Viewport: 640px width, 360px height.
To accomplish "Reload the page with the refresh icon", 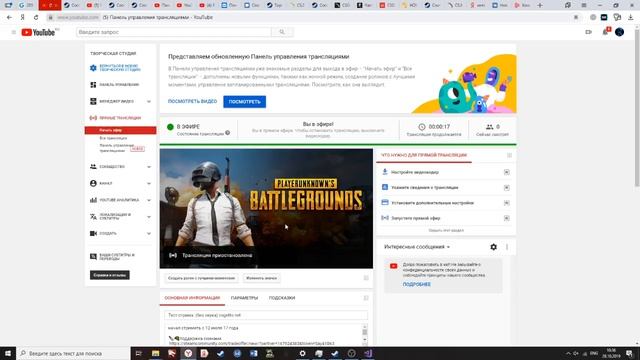I will point(36,18).
